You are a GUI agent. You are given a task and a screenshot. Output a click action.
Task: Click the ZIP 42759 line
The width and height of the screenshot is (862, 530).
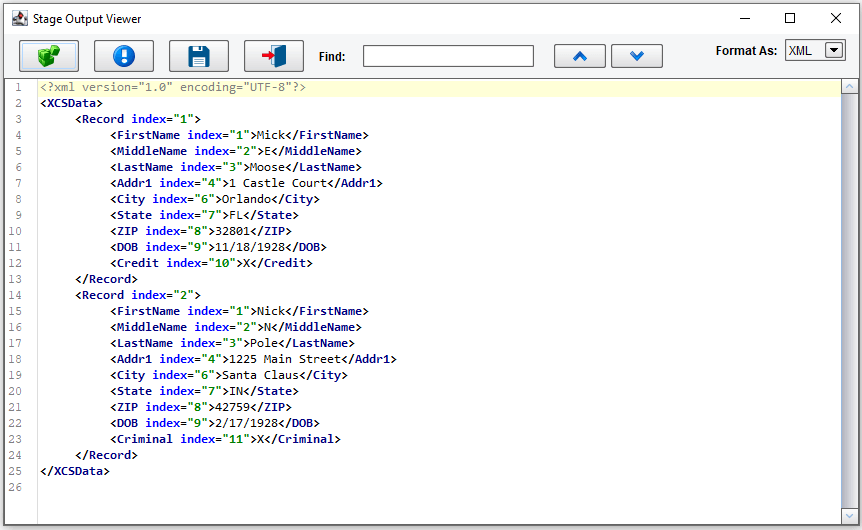point(201,406)
